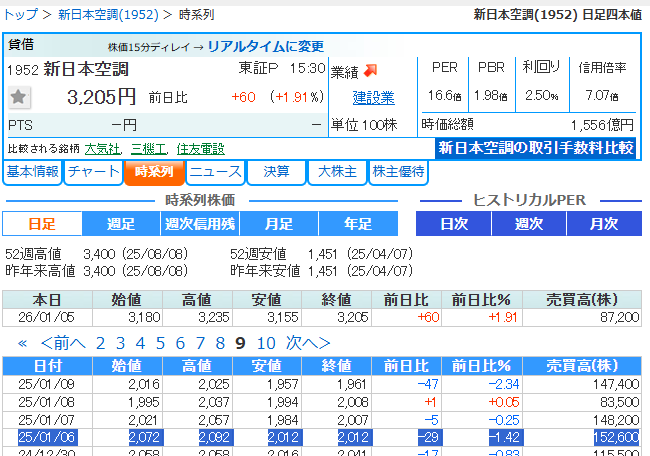Click the red arrow performance icon
Screen dimensions: 650x456
pos(370,70)
